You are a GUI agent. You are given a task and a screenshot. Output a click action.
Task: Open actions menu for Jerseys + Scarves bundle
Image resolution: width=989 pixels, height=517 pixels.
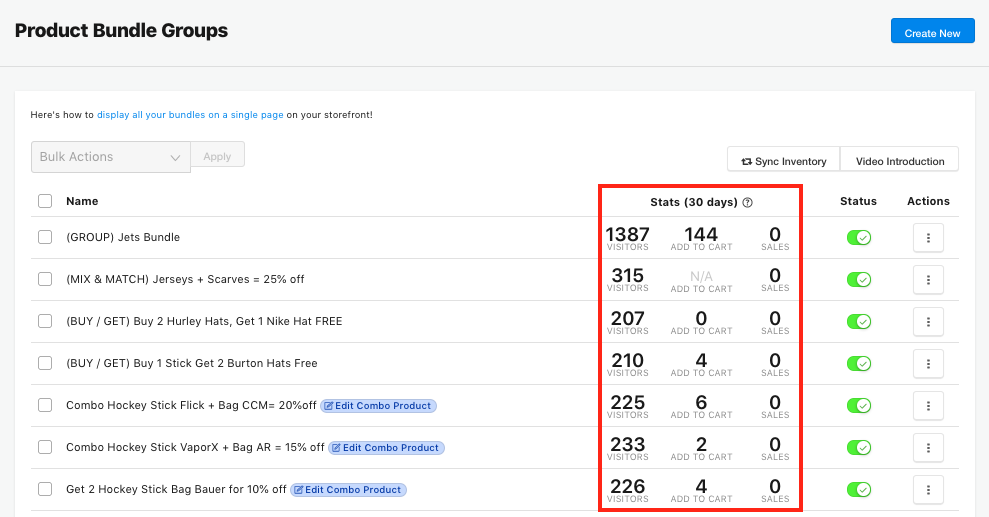click(928, 280)
